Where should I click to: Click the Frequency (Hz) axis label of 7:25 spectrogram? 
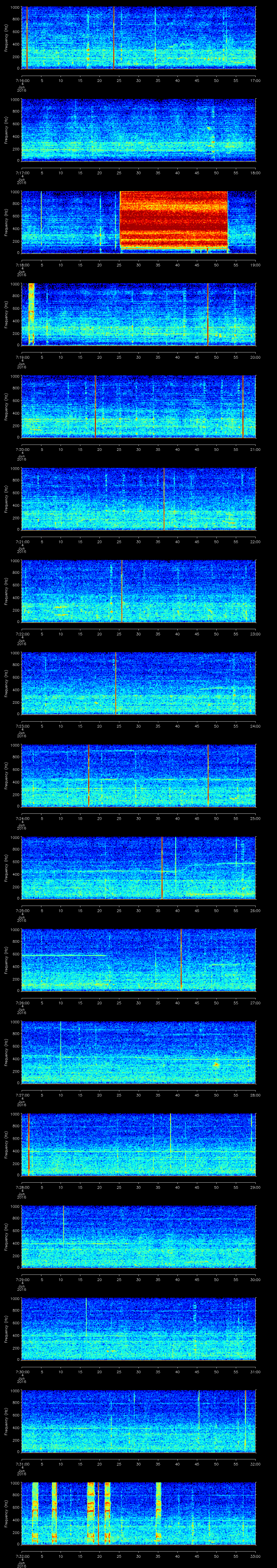pyautogui.click(x=6, y=868)
